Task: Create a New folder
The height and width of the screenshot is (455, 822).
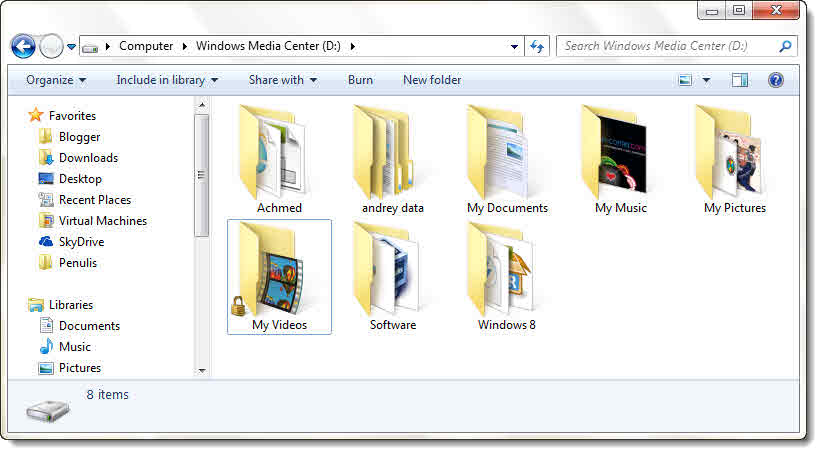Action: [x=432, y=80]
